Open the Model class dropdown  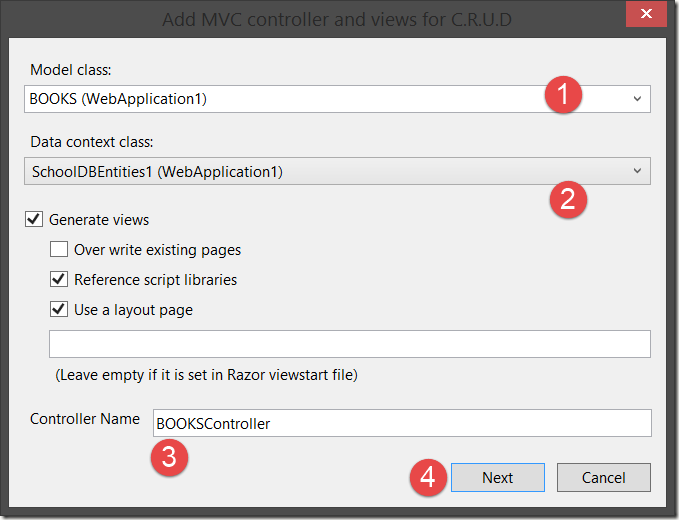337,99
